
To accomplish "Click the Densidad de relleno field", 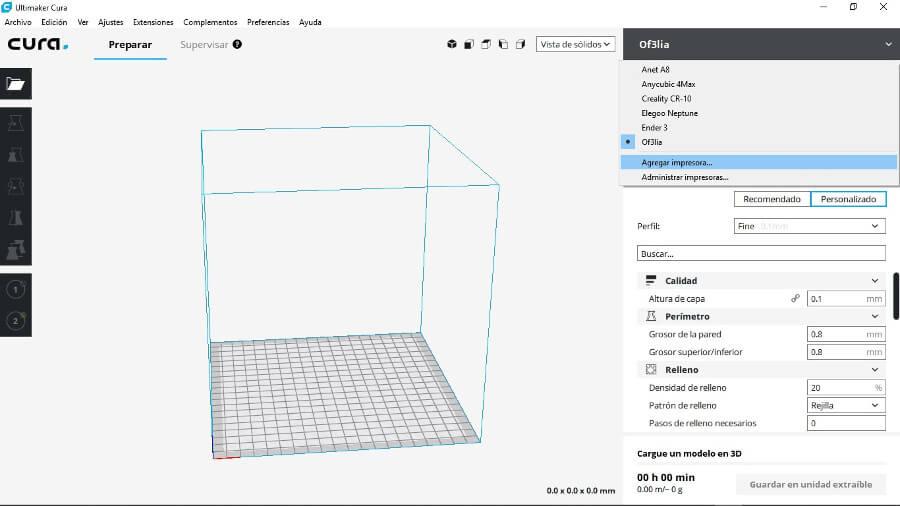I will pyautogui.click(x=846, y=387).
